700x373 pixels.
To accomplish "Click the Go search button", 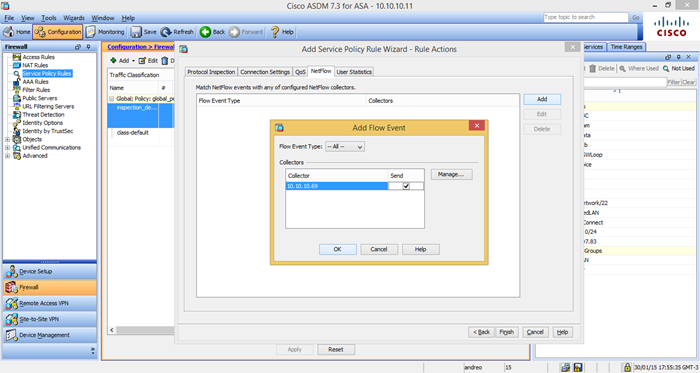I will click(636, 17).
